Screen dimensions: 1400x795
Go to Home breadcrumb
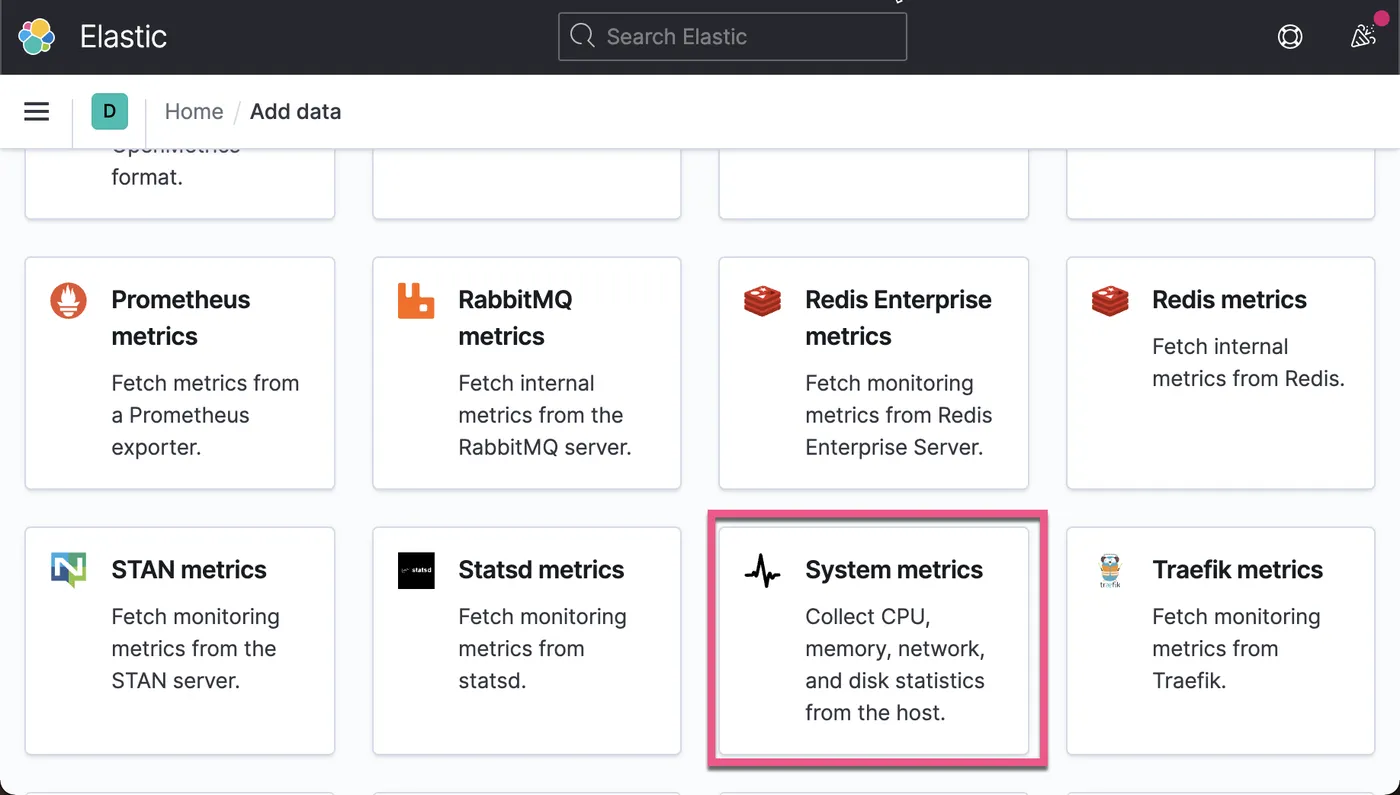pyautogui.click(x=194, y=111)
